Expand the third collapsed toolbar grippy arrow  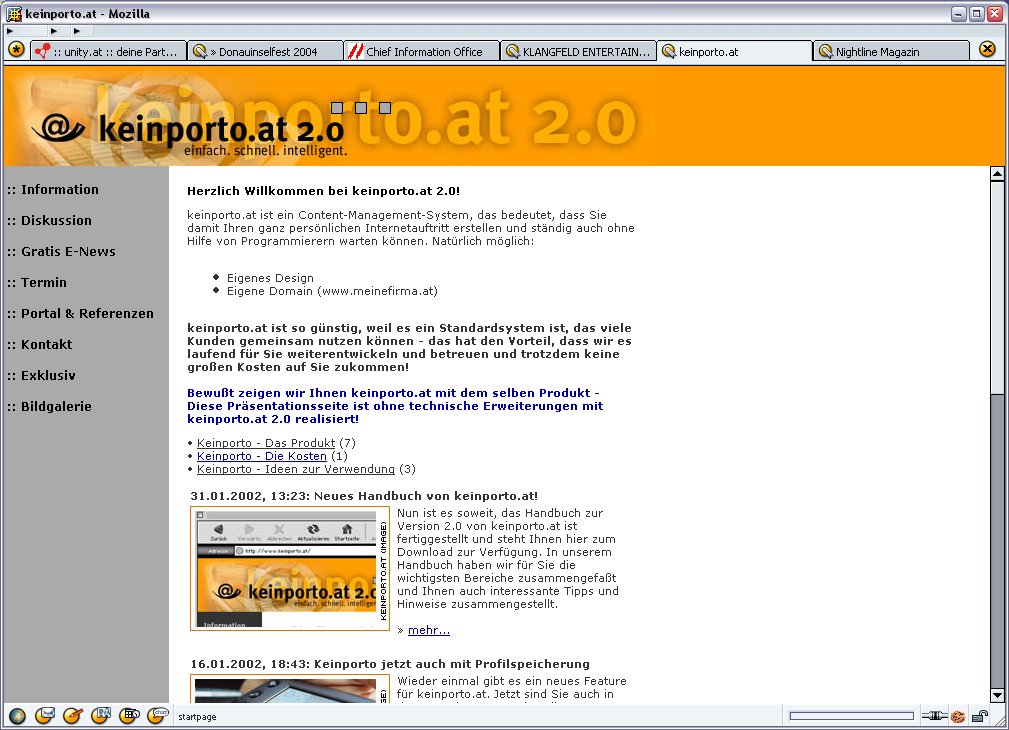(x=78, y=31)
